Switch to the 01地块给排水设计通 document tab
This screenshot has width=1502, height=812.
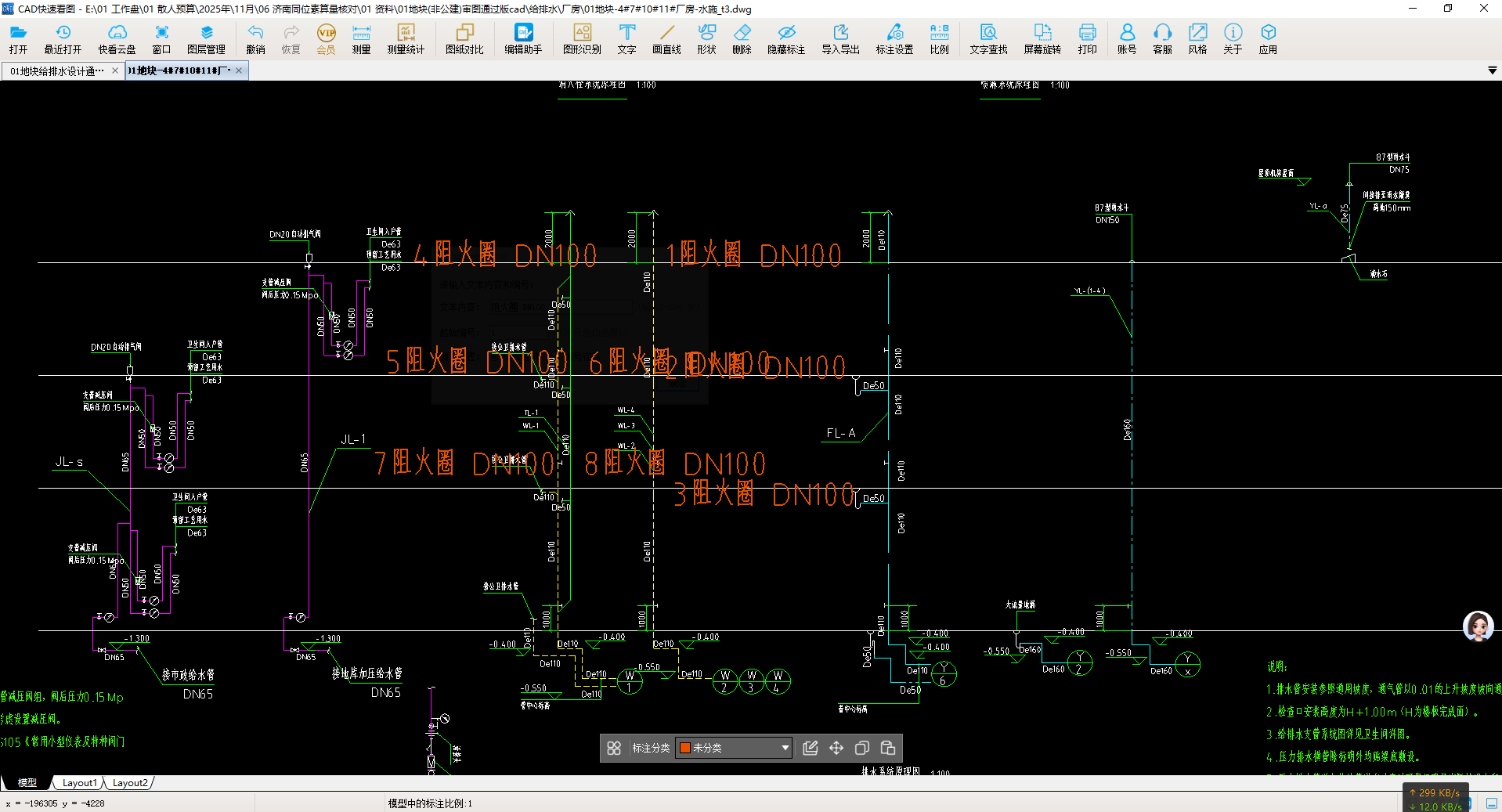tap(57, 70)
